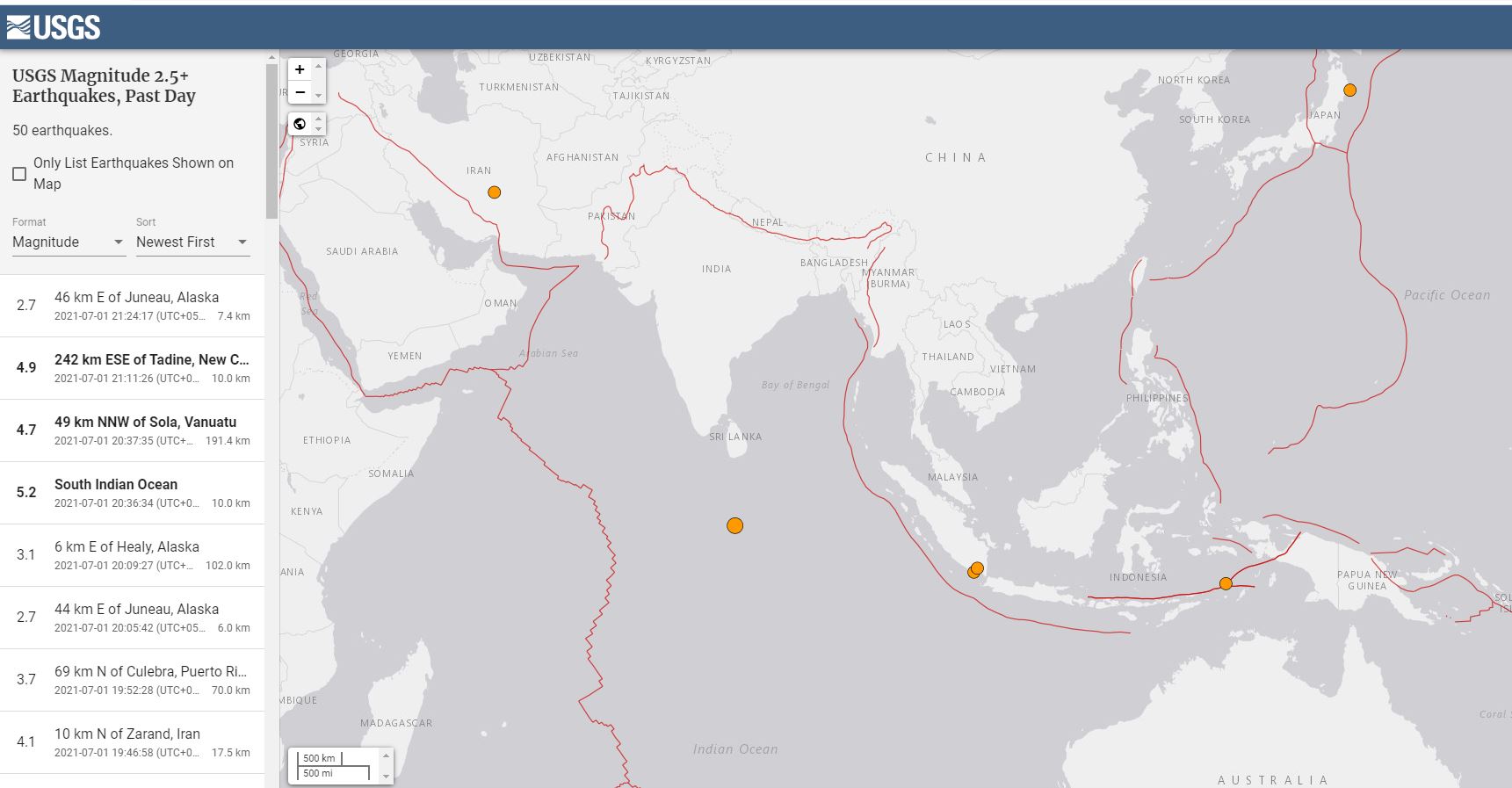Click the zoom control's small down arrow
Screen dimensions: 1512x788
319,96
